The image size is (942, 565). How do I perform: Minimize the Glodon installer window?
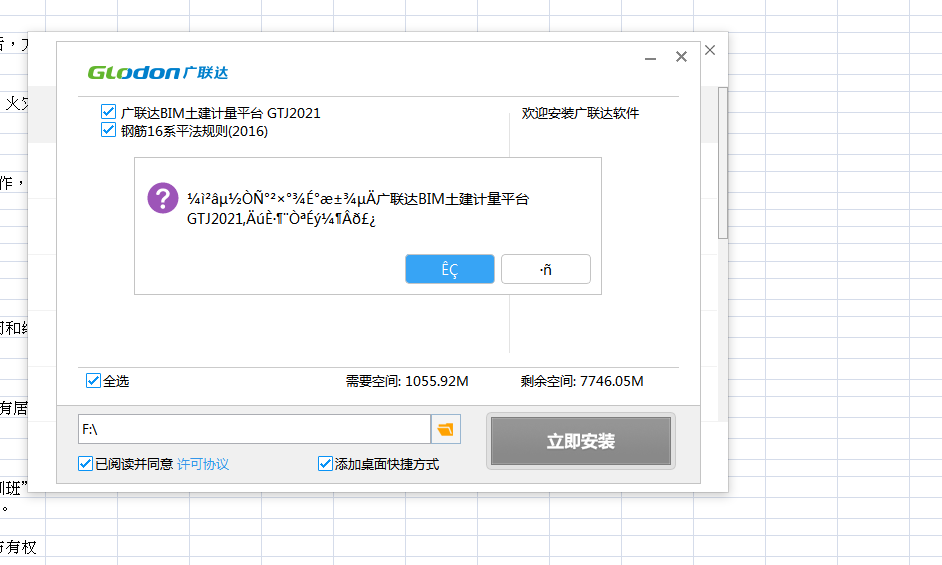(x=650, y=58)
